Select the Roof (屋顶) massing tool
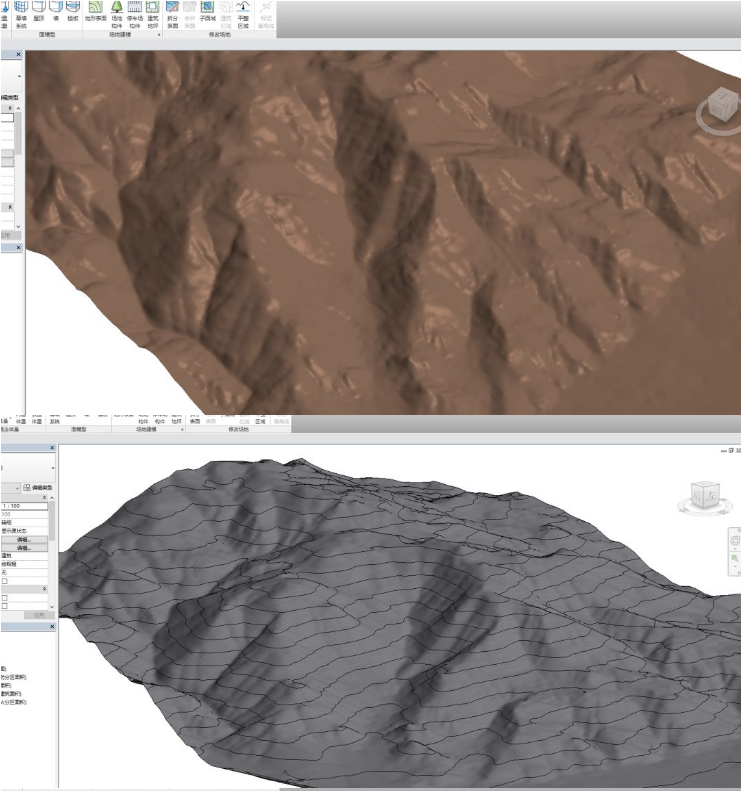 [39, 11]
